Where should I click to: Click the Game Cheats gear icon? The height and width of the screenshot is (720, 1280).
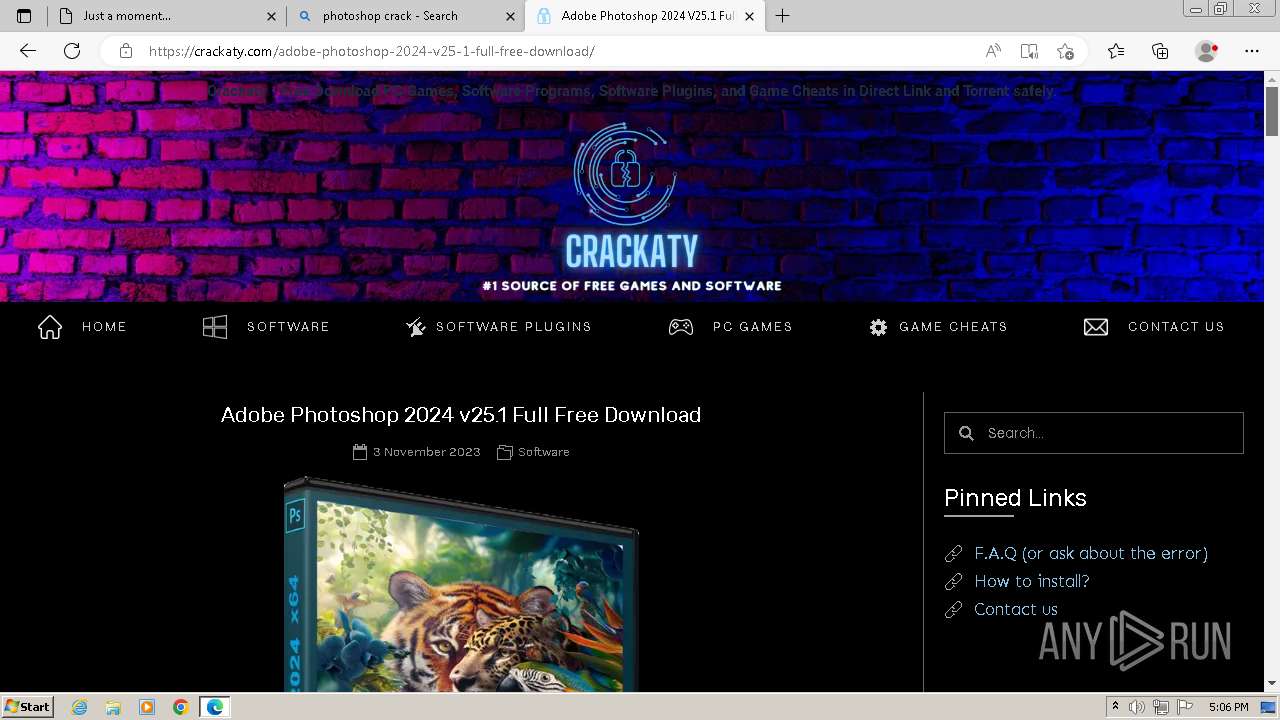(878, 327)
